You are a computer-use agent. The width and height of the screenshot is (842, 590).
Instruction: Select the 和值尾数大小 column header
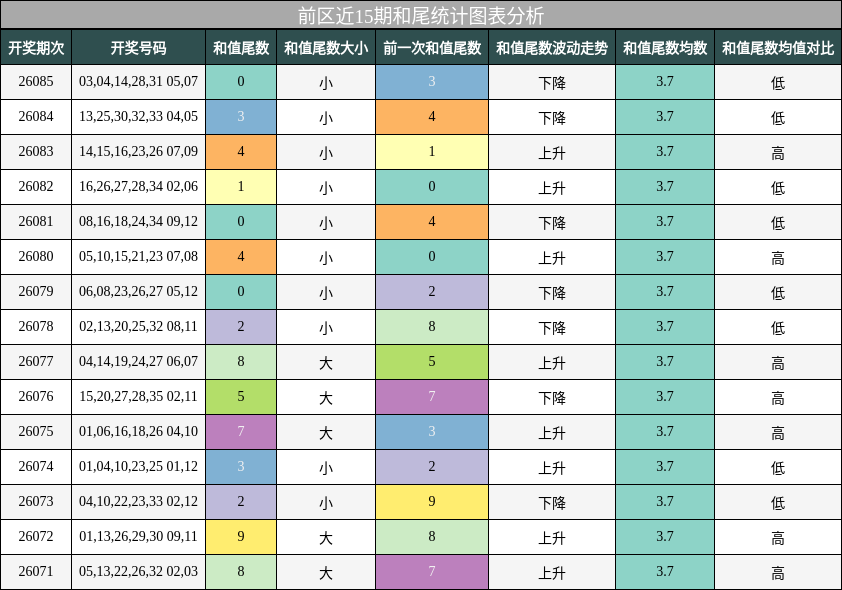326,48
